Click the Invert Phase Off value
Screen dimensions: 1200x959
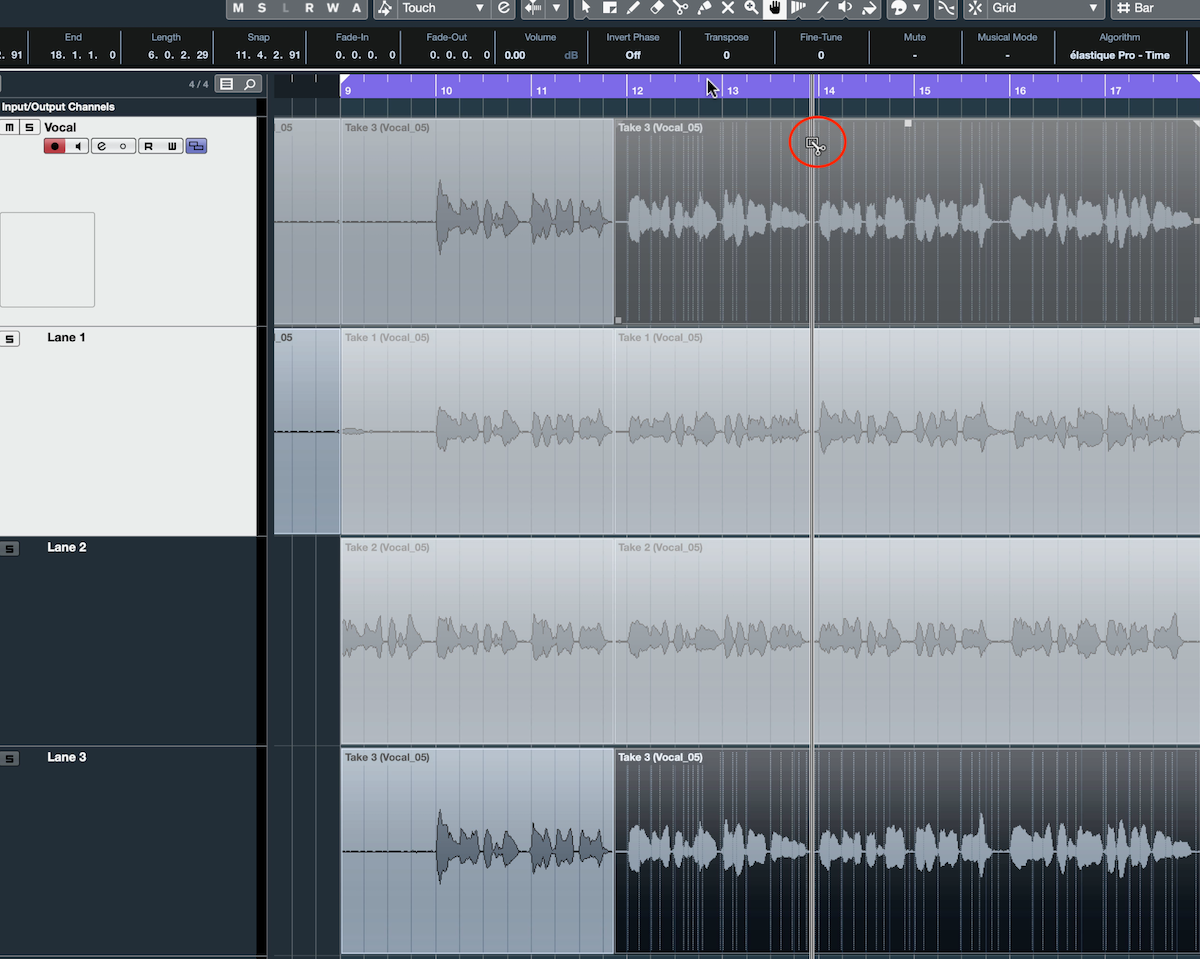[x=633, y=55]
